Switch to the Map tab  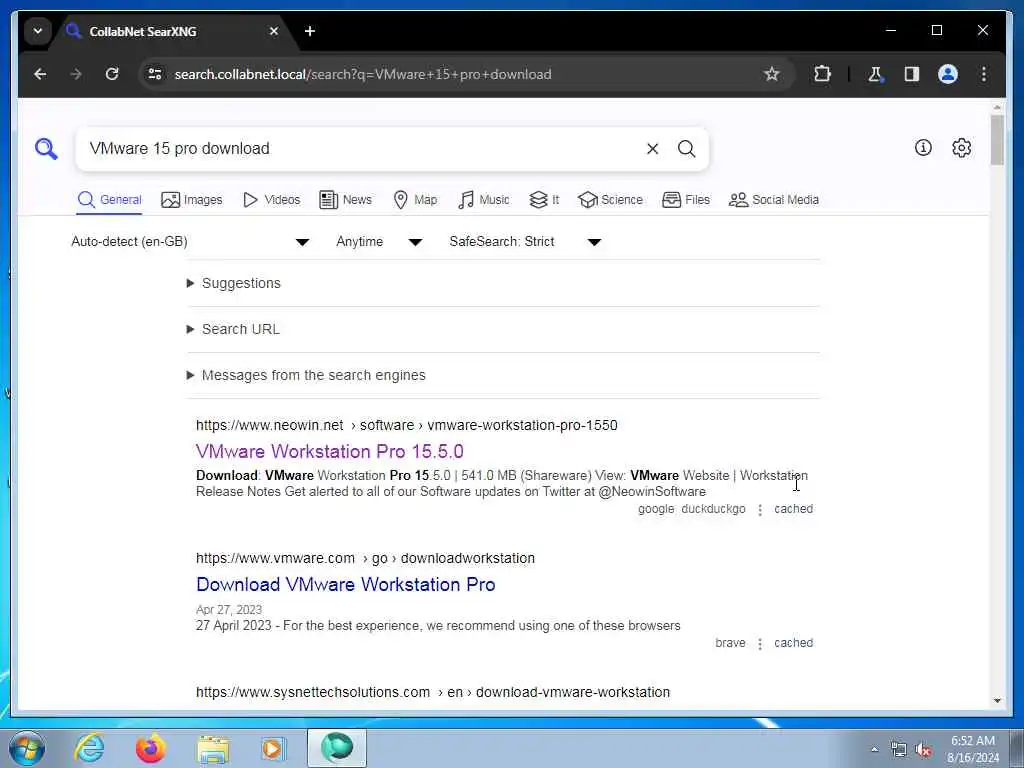[415, 200]
